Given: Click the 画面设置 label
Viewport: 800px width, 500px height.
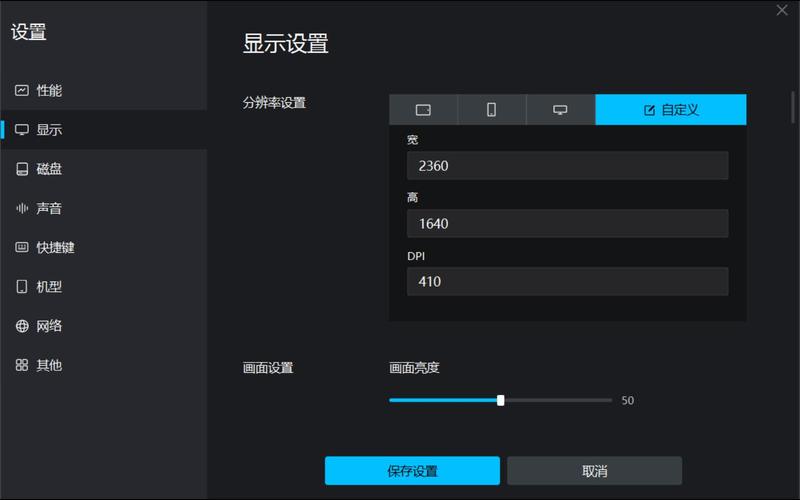Looking at the screenshot, I should [268, 368].
